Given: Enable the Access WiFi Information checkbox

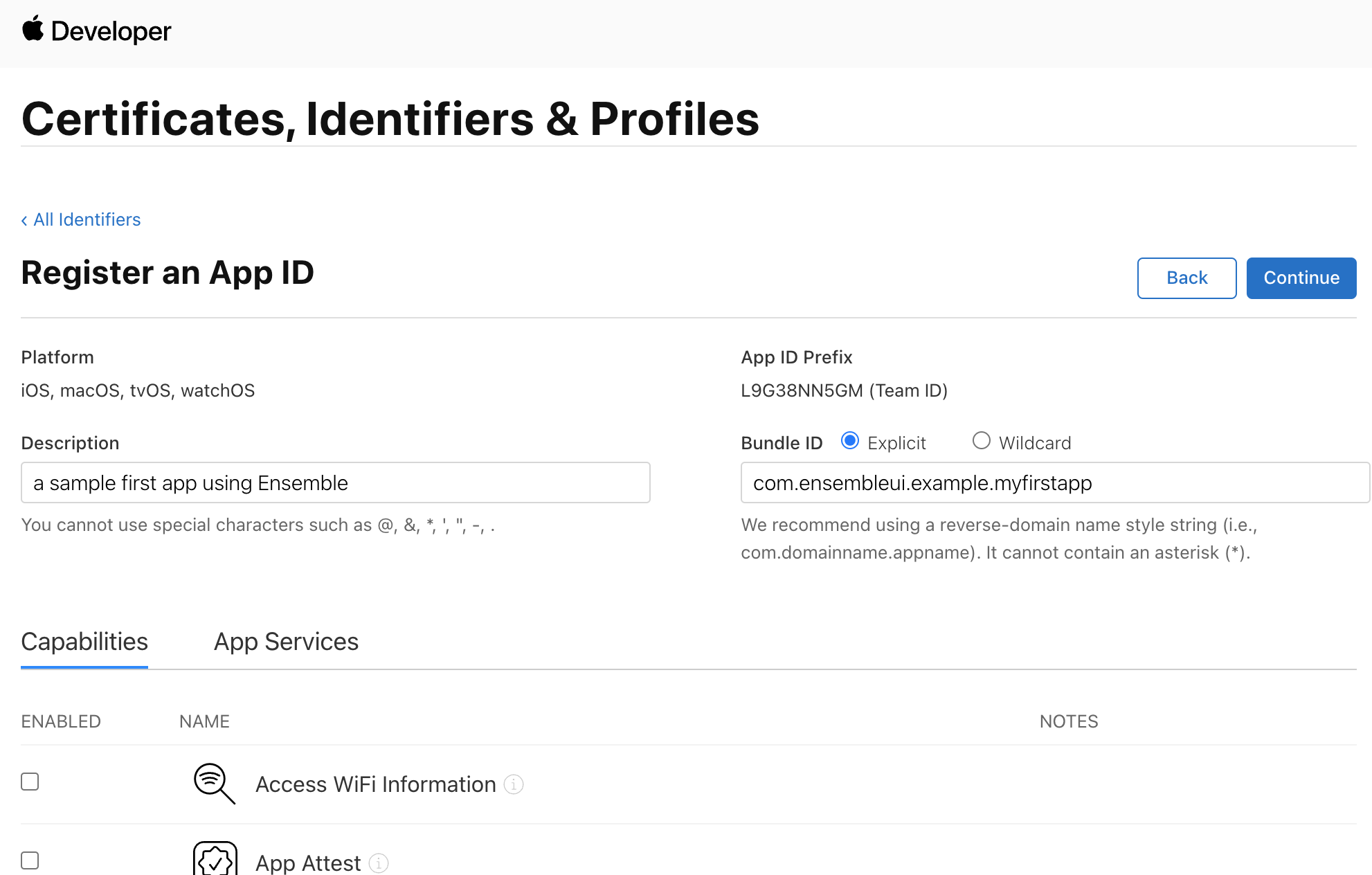Looking at the screenshot, I should [x=30, y=782].
